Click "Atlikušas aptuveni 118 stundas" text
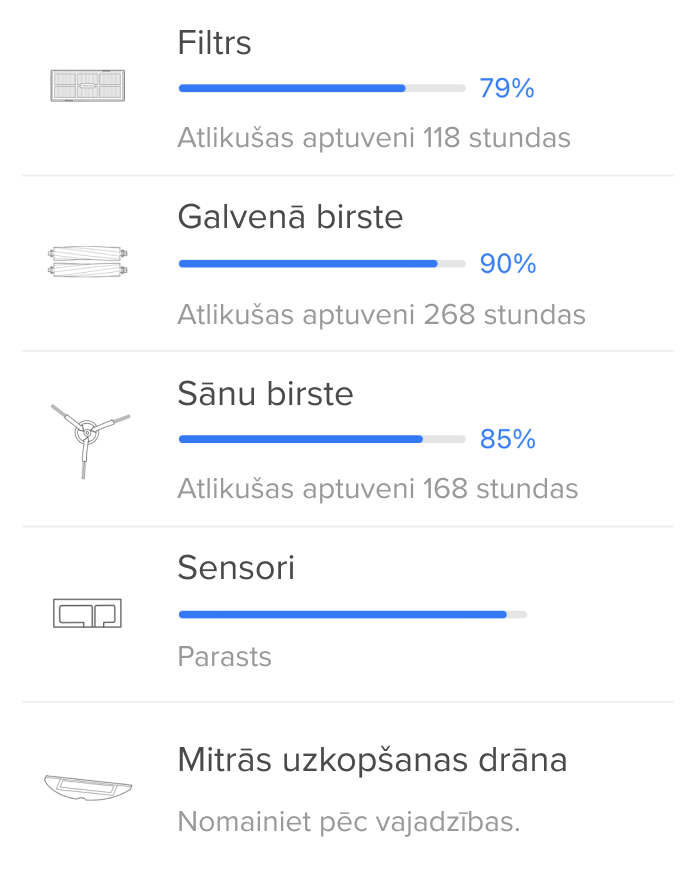The width and height of the screenshot is (696, 873). click(x=374, y=138)
